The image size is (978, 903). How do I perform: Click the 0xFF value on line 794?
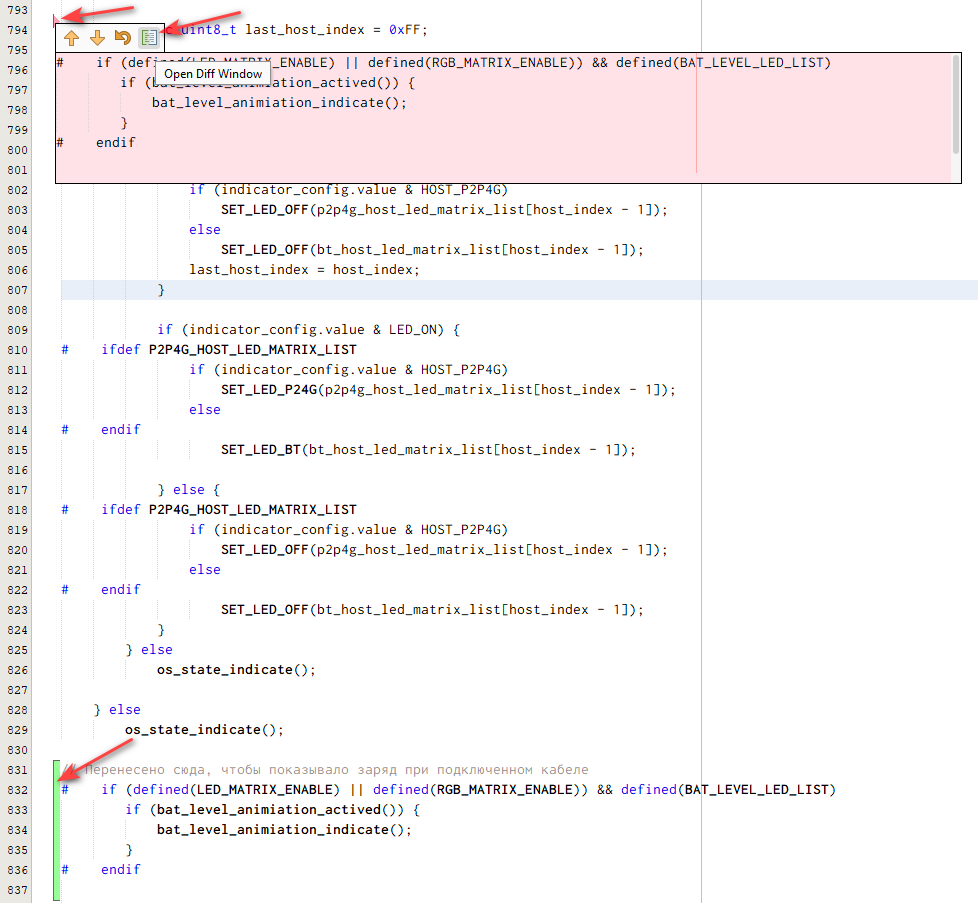pos(408,30)
